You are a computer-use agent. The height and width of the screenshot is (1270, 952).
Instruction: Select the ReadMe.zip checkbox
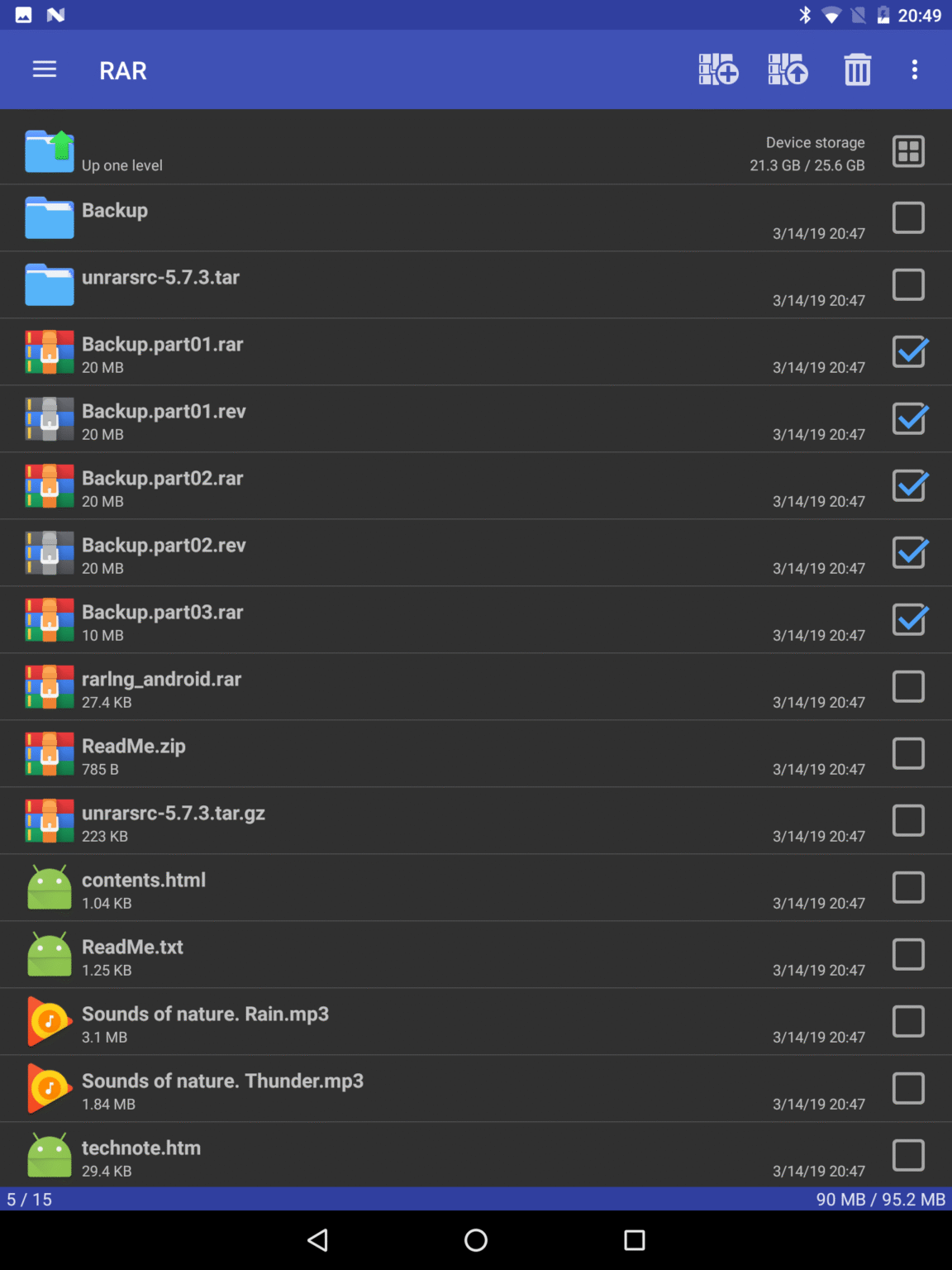tap(908, 753)
